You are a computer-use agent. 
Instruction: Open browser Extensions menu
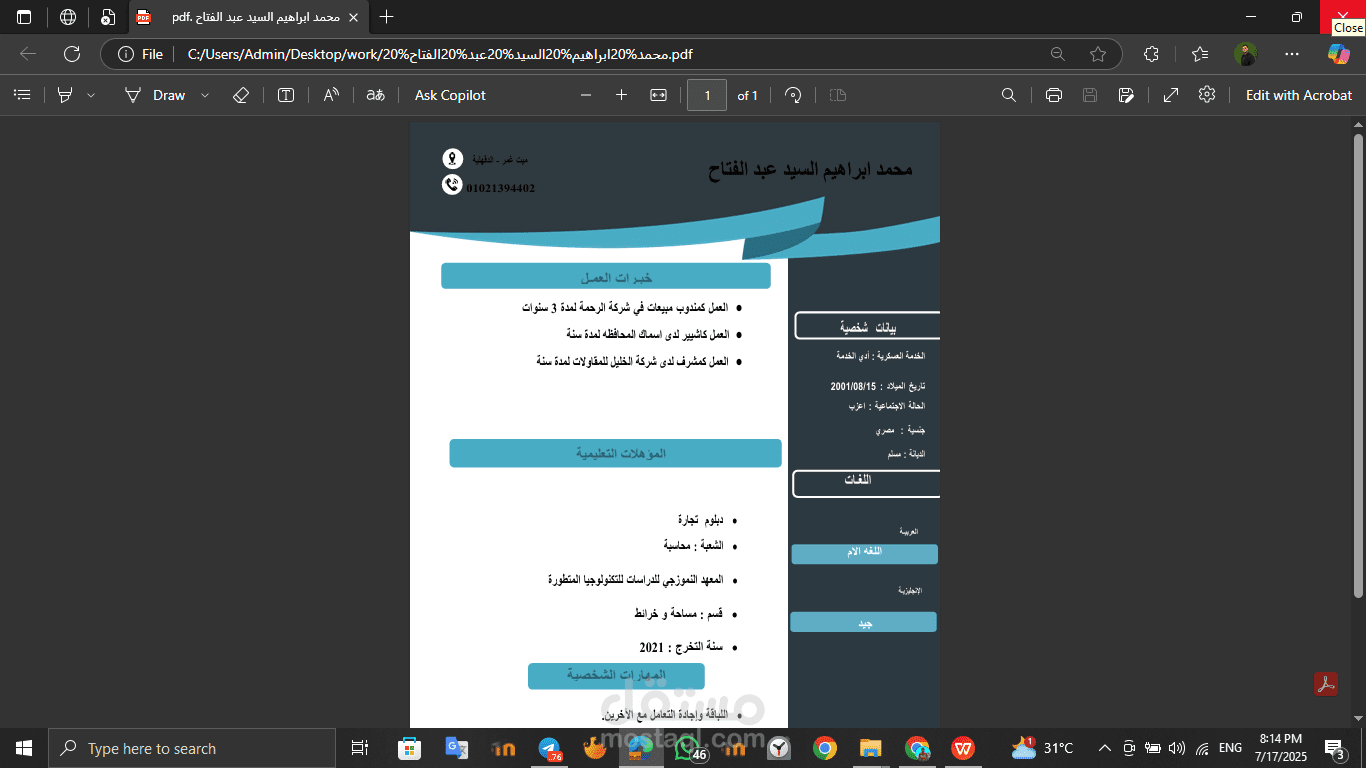[x=1151, y=54]
